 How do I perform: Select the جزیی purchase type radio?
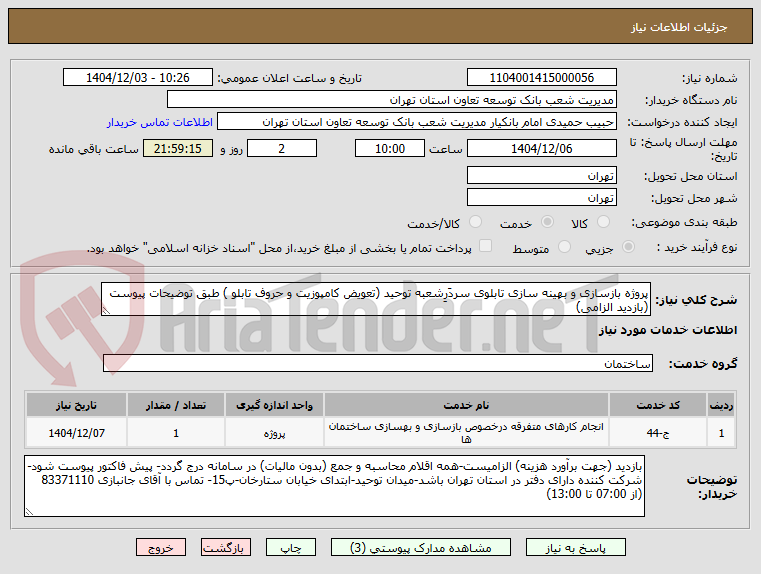(629, 247)
